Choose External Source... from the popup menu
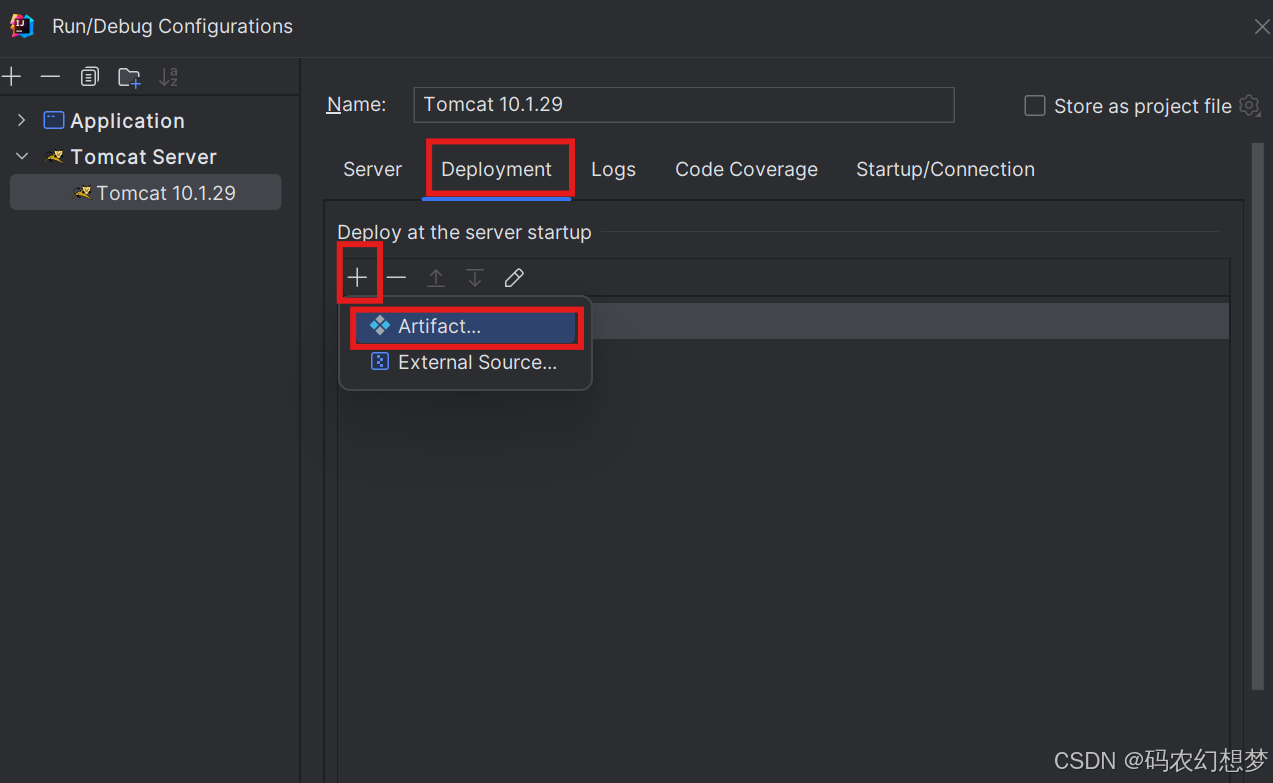 click(x=476, y=362)
